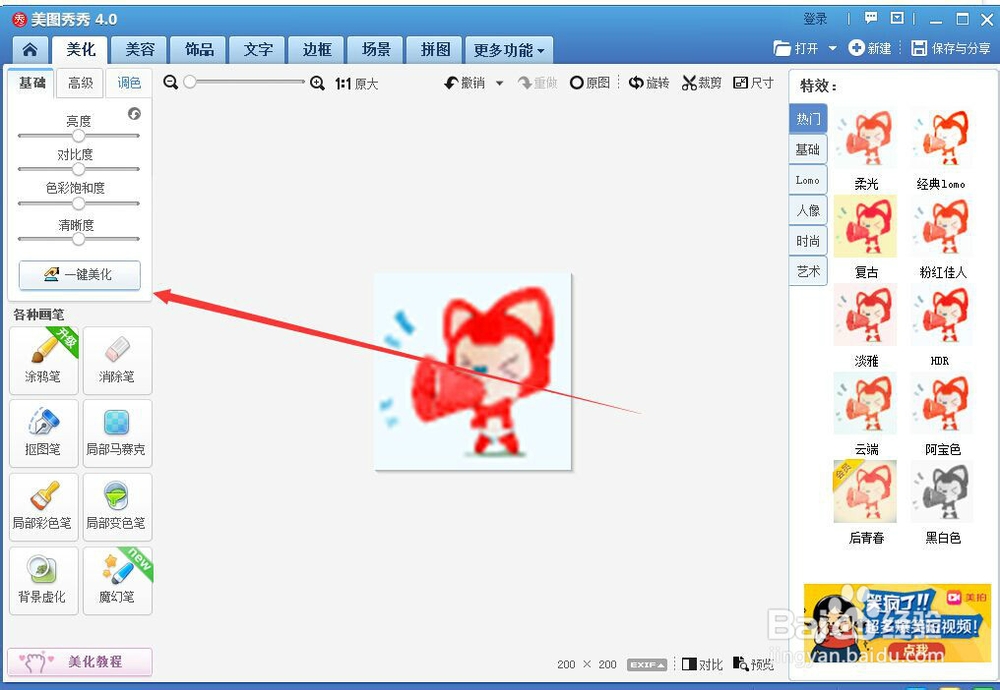Click the zoom out magnifier icon
The height and width of the screenshot is (690, 1000).
pyautogui.click(x=170, y=82)
